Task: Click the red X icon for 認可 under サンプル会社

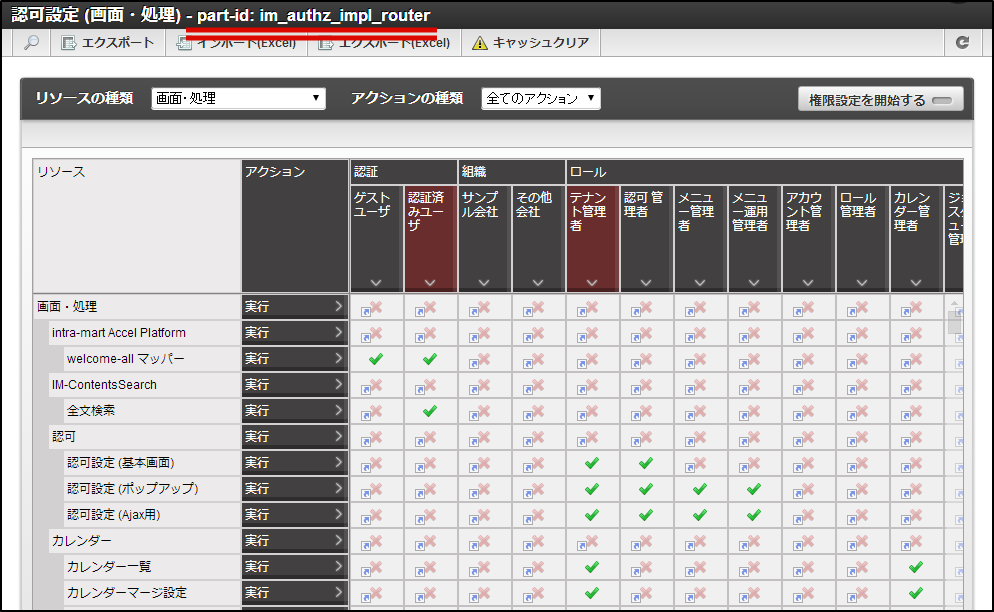Action: click(x=483, y=436)
